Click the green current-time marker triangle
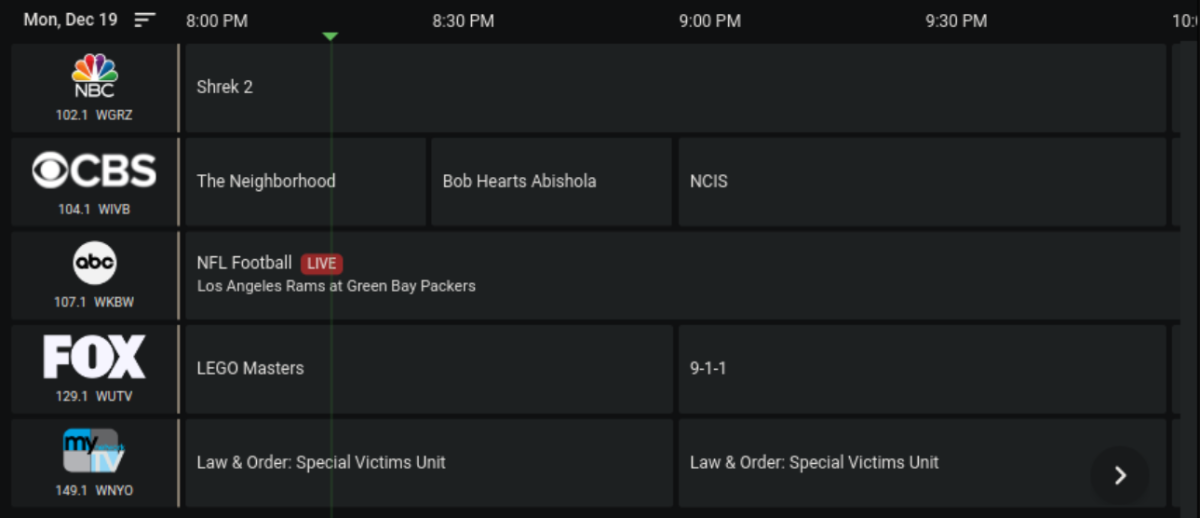Image resolution: width=1200 pixels, height=518 pixels. [330, 37]
